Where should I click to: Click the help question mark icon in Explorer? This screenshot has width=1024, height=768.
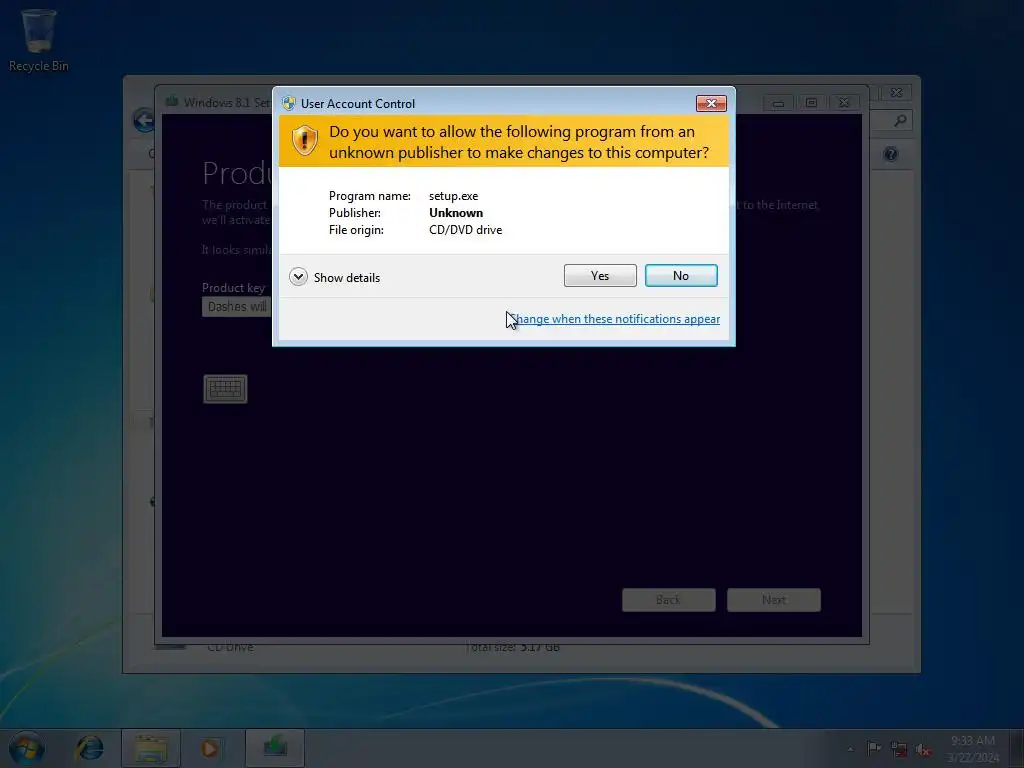tap(890, 154)
